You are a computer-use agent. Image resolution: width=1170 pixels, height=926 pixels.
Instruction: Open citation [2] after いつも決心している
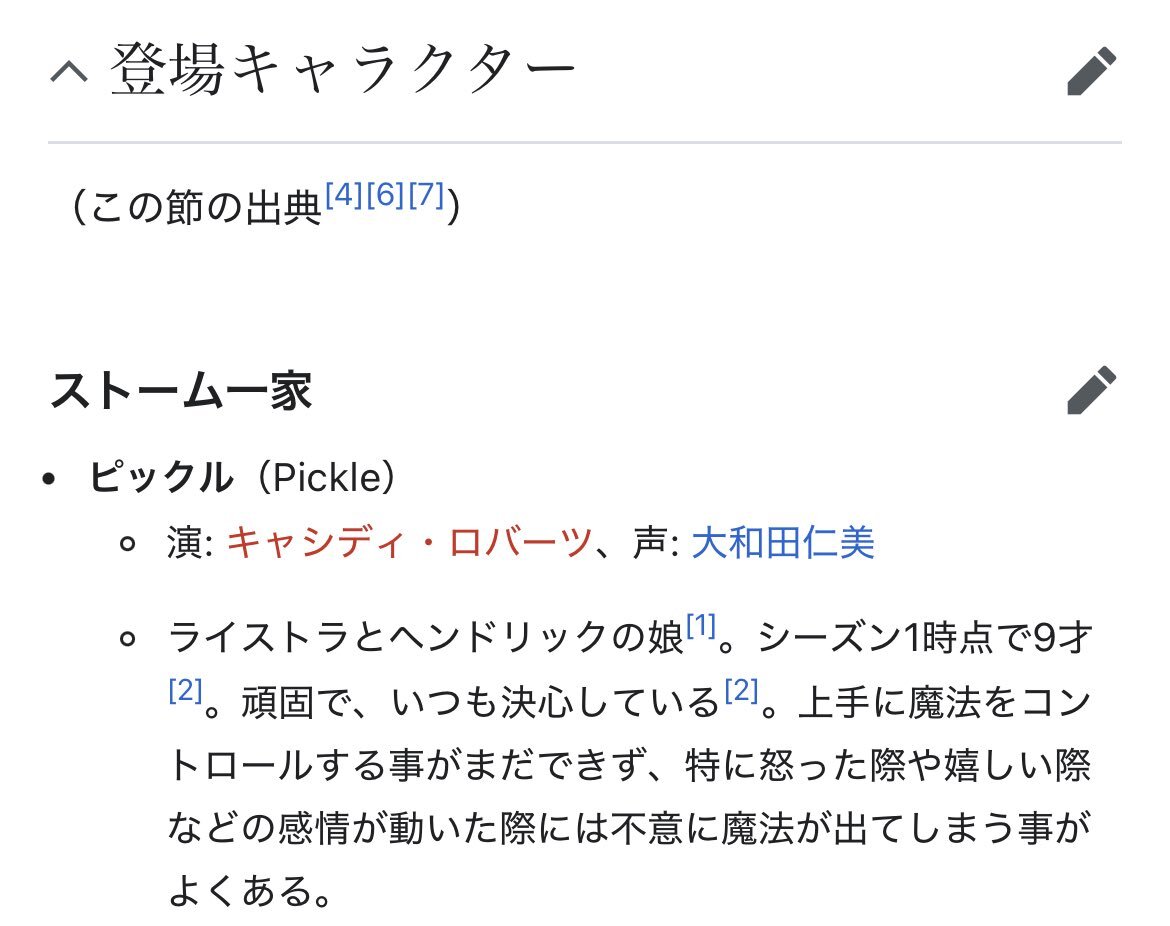click(742, 690)
